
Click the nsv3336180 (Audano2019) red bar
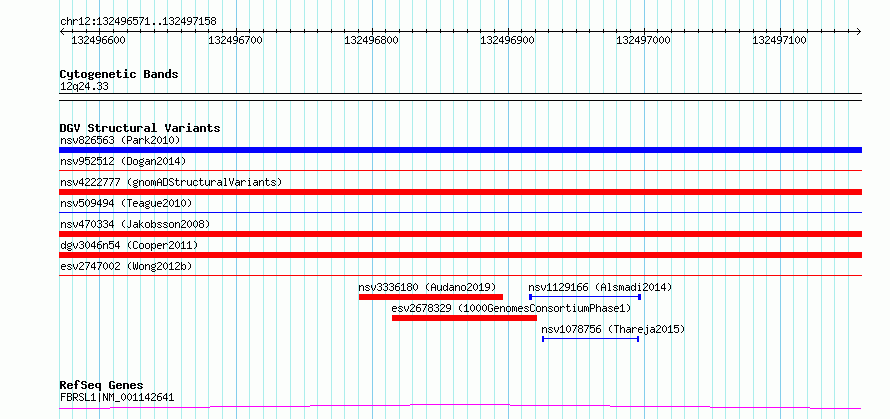(x=431, y=297)
